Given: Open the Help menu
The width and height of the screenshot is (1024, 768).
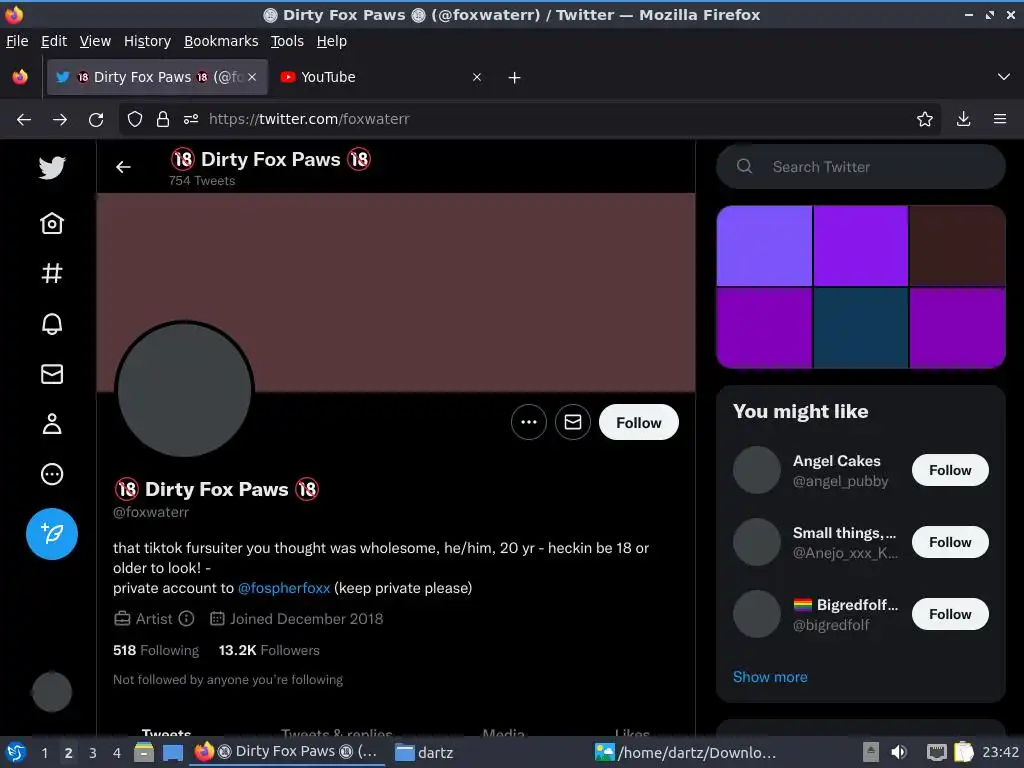Looking at the screenshot, I should (332, 41).
